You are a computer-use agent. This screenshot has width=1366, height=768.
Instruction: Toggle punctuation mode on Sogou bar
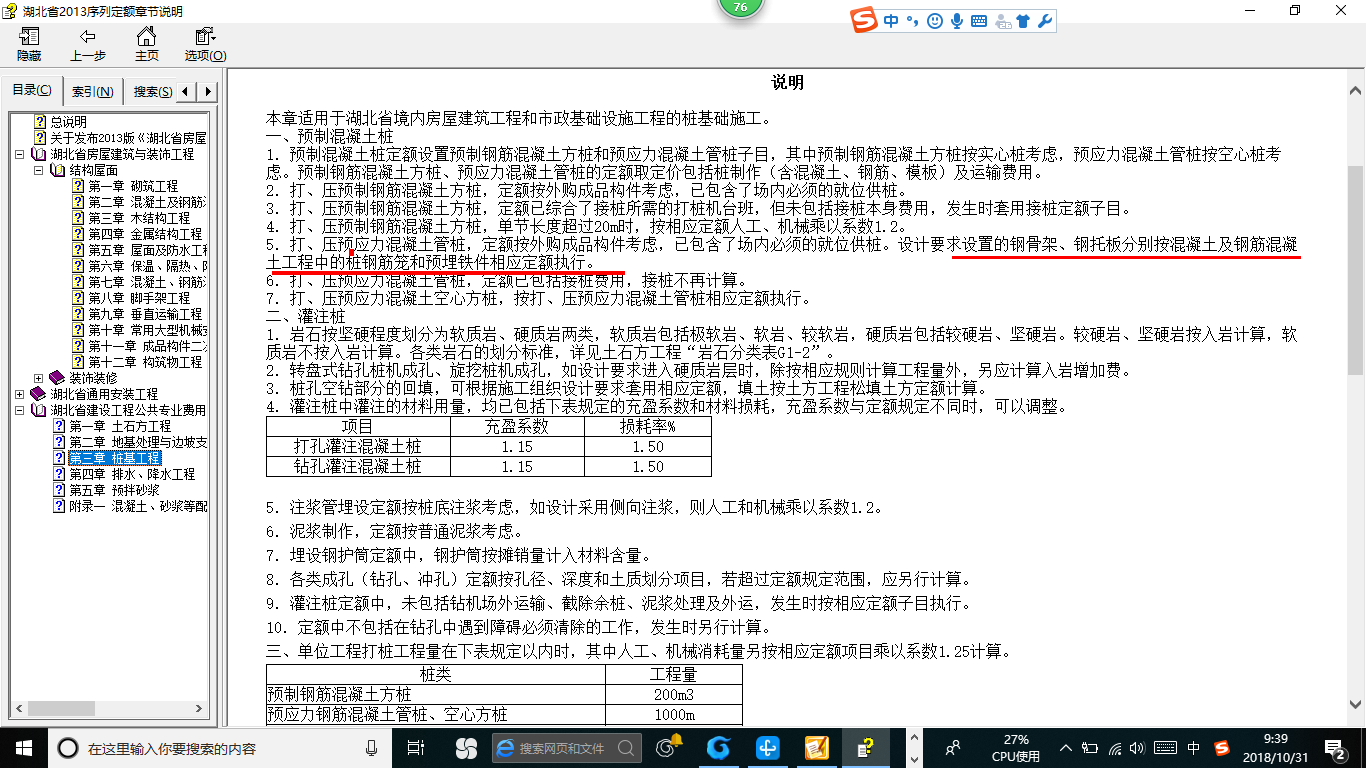point(912,21)
